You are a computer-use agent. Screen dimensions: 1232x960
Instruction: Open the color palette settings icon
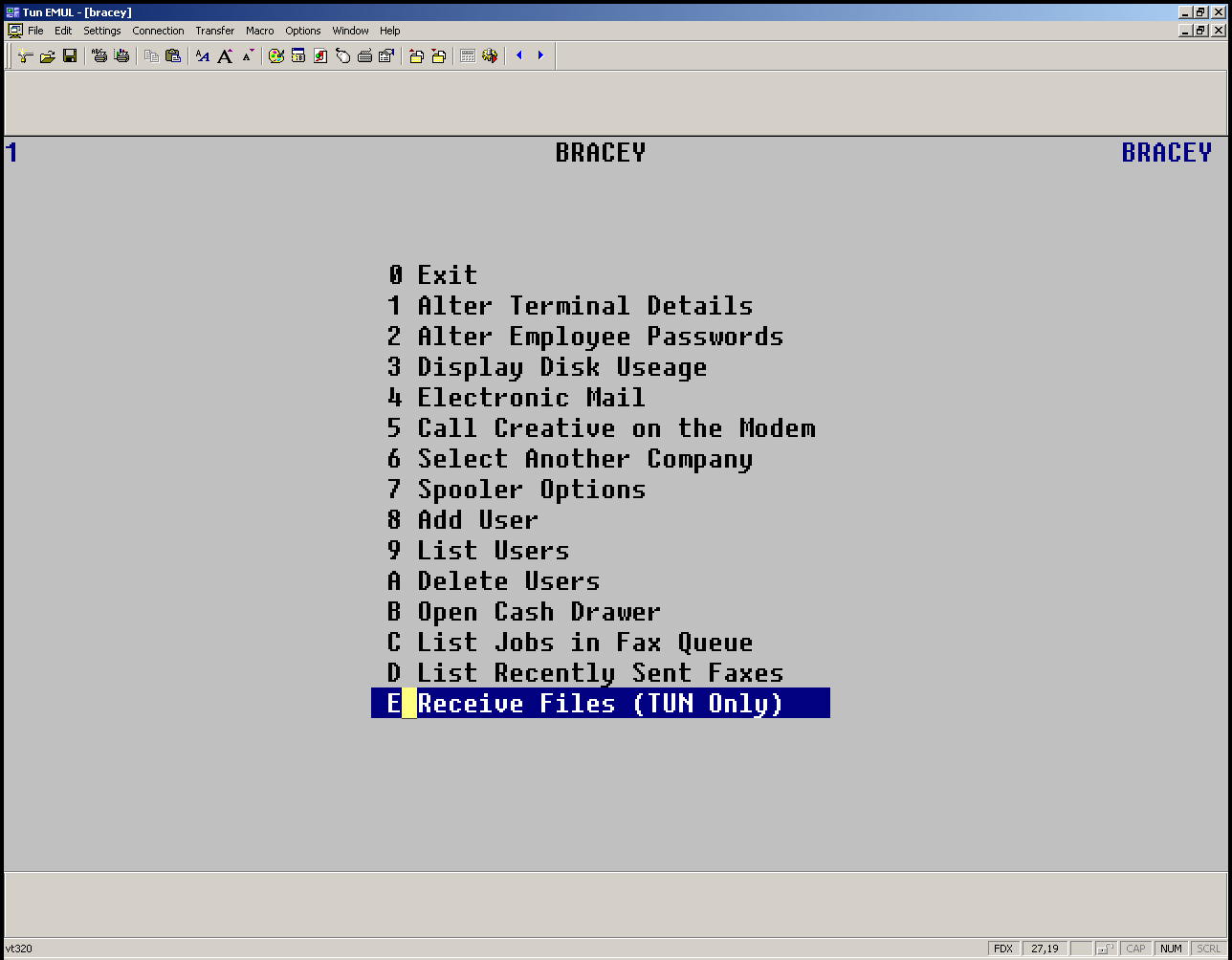(x=276, y=56)
